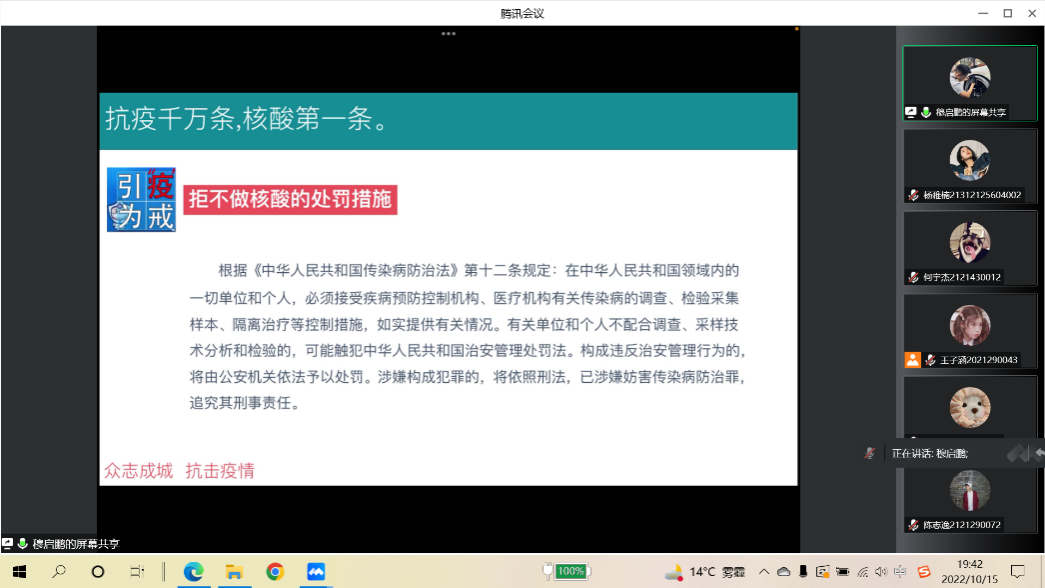The width and height of the screenshot is (1045, 588).
Task: Click the Tencent Meeting taskbar icon
Action: [316, 572]
